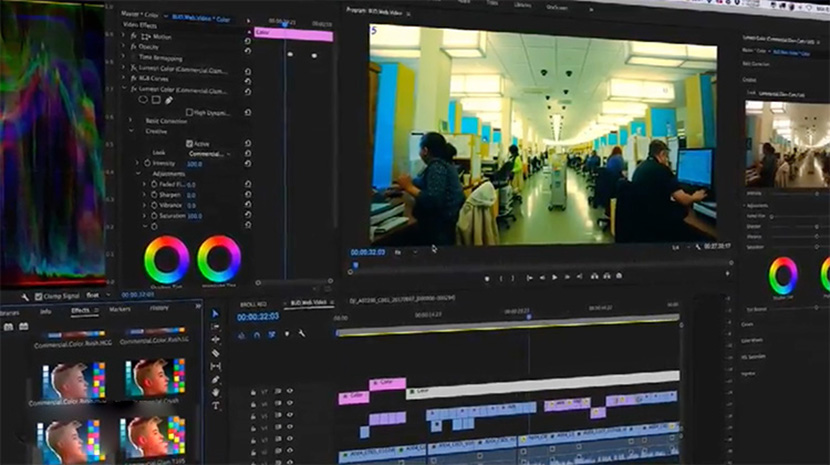Add marker in Program monitor transport
This screenshot has width=830, height=465.
coord(487,279)
